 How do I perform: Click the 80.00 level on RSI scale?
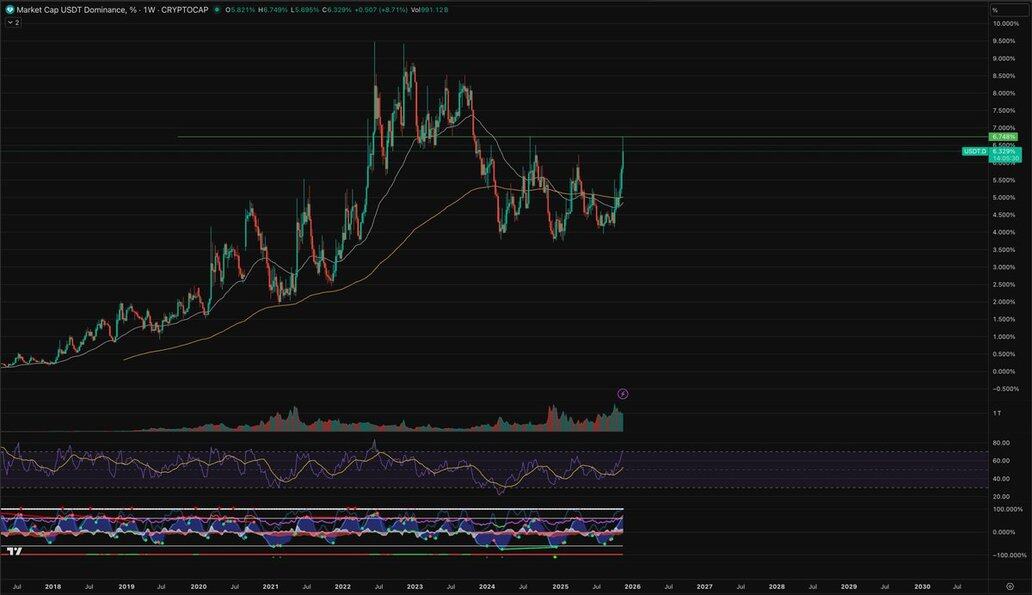pyautogui.click(x=1000, y=442)
